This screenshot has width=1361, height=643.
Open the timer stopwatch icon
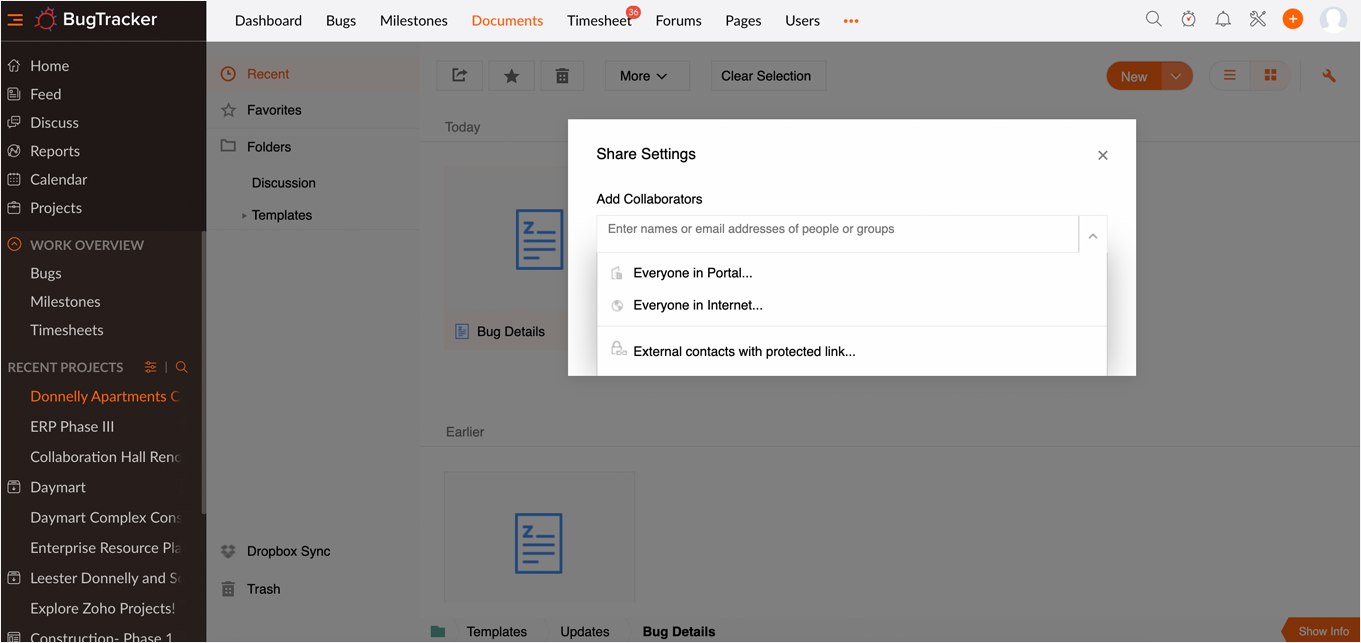(1188, 19)
